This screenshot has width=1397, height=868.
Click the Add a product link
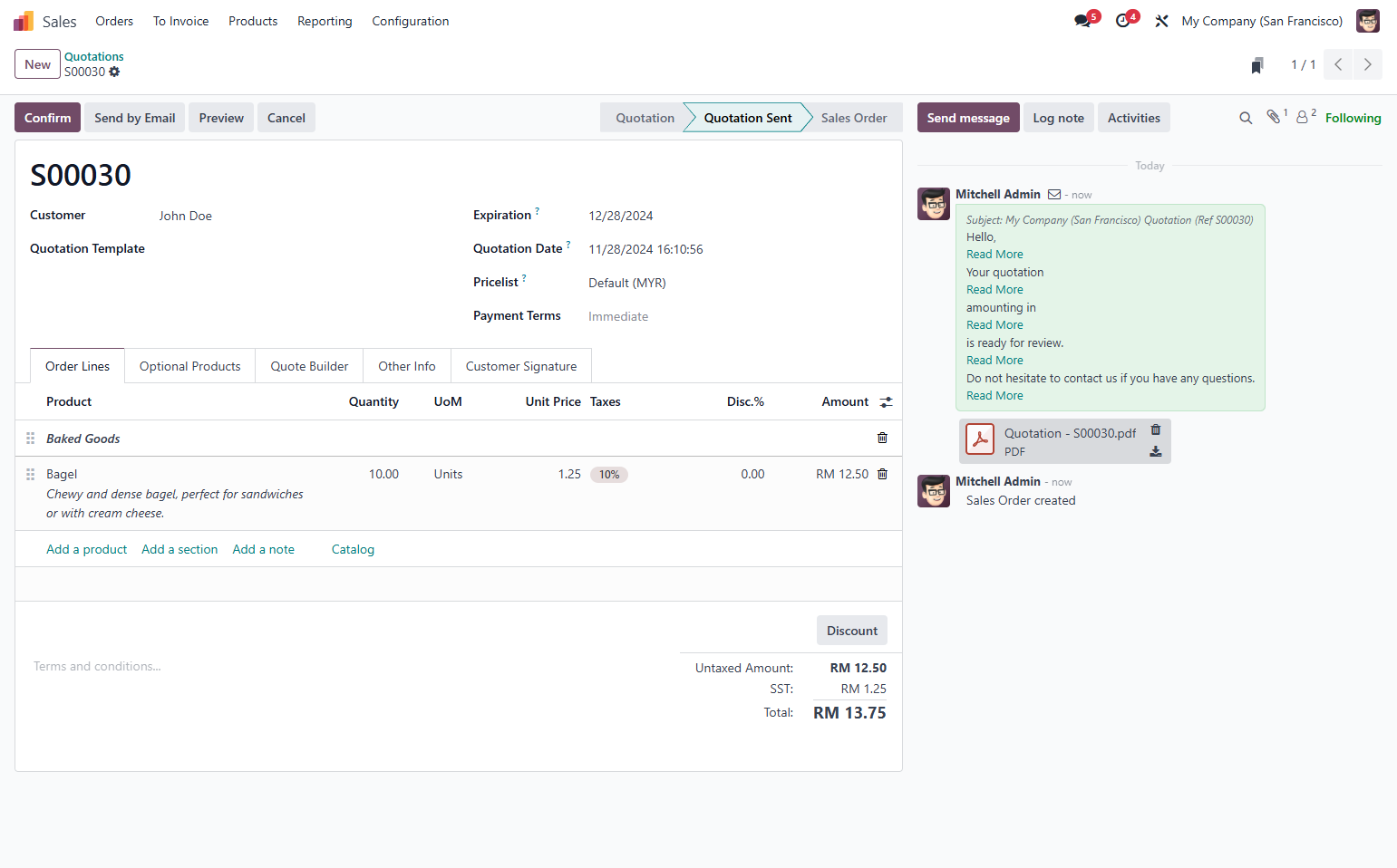point(87,549)
